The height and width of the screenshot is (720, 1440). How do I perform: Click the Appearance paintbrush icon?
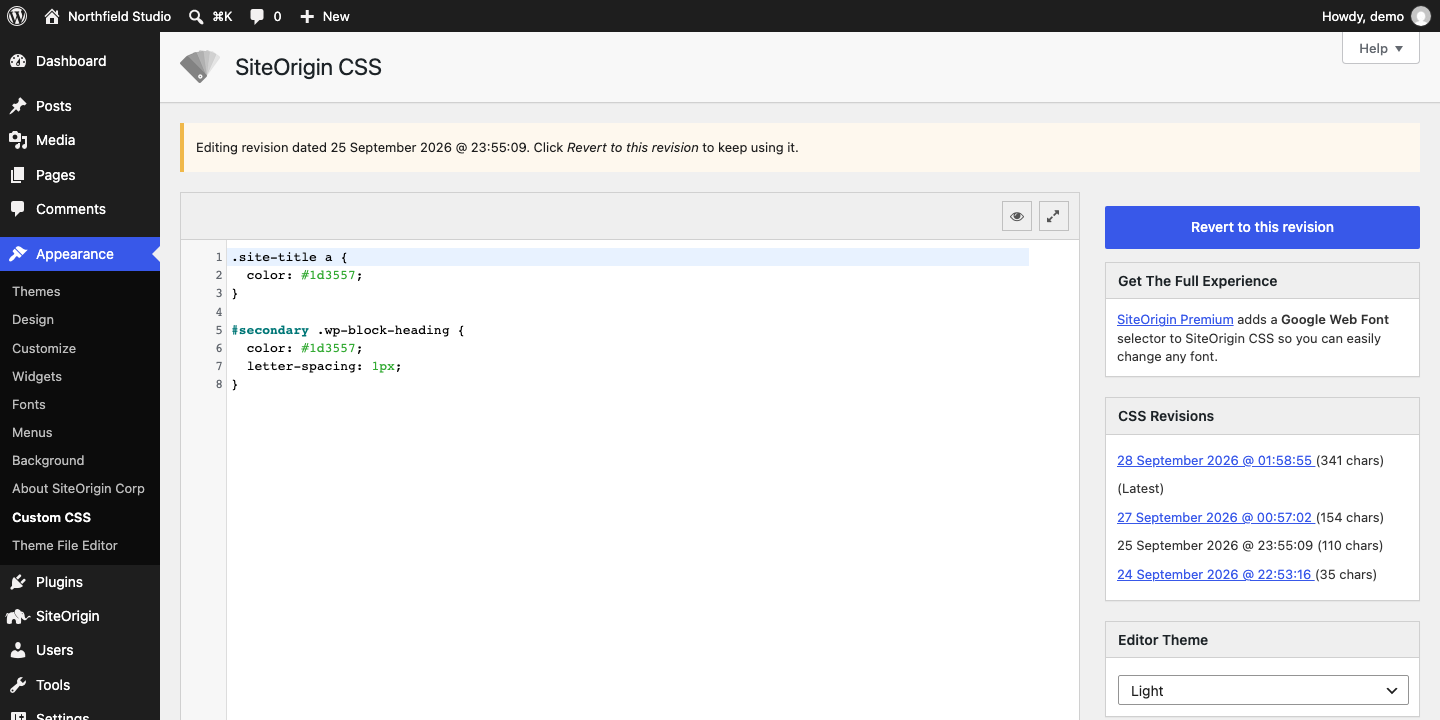pyautogui.click(x=18, y=254)
